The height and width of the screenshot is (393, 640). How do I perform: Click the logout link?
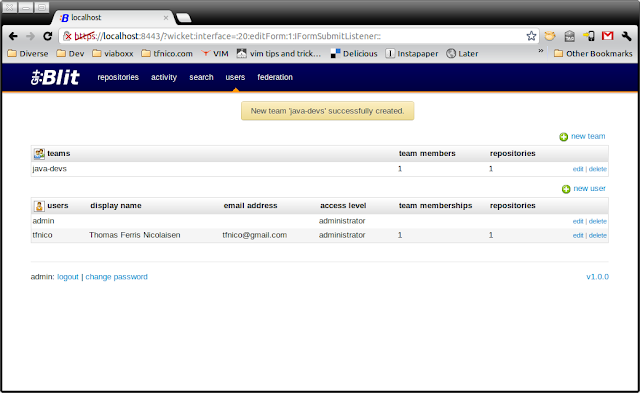(x=68, y=277)
